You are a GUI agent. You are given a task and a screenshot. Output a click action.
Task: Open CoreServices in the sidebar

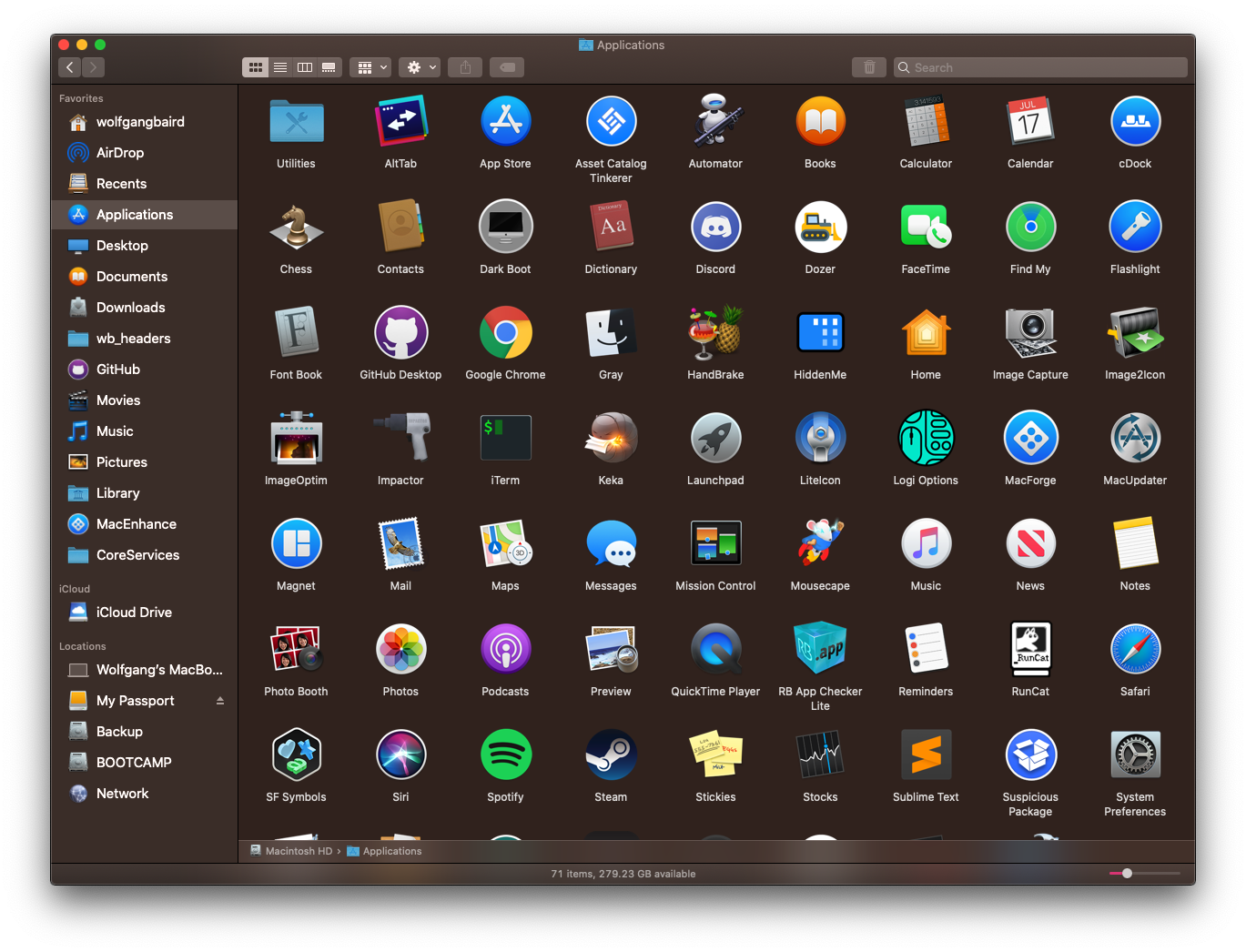pos(144,555)
